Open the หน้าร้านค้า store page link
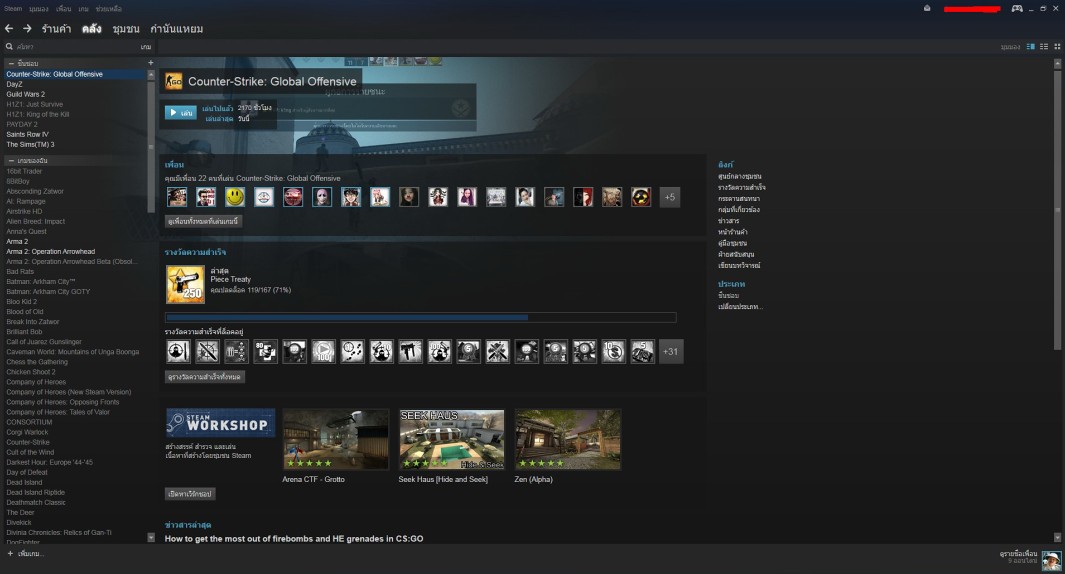 click(733, 232)
